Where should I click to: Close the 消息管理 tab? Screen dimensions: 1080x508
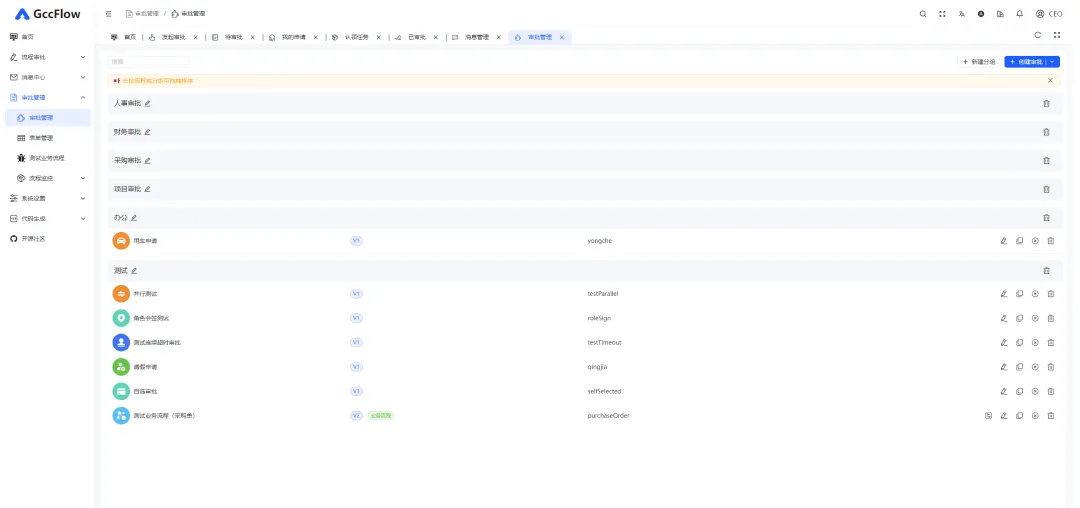[x=499, y=37]
